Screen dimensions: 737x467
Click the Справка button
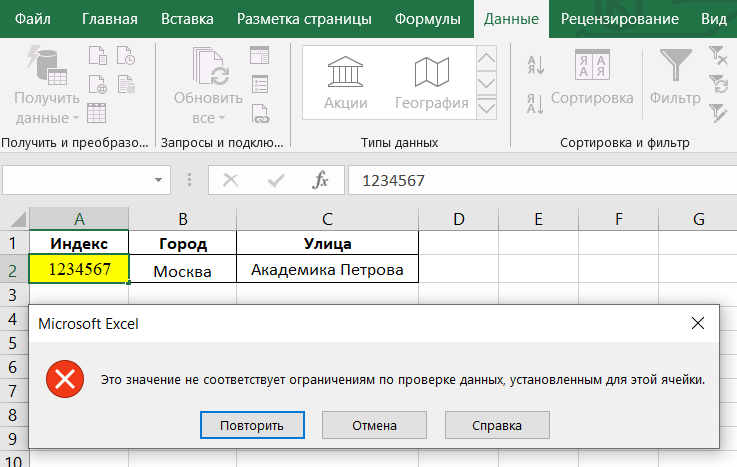click(497, 425)
